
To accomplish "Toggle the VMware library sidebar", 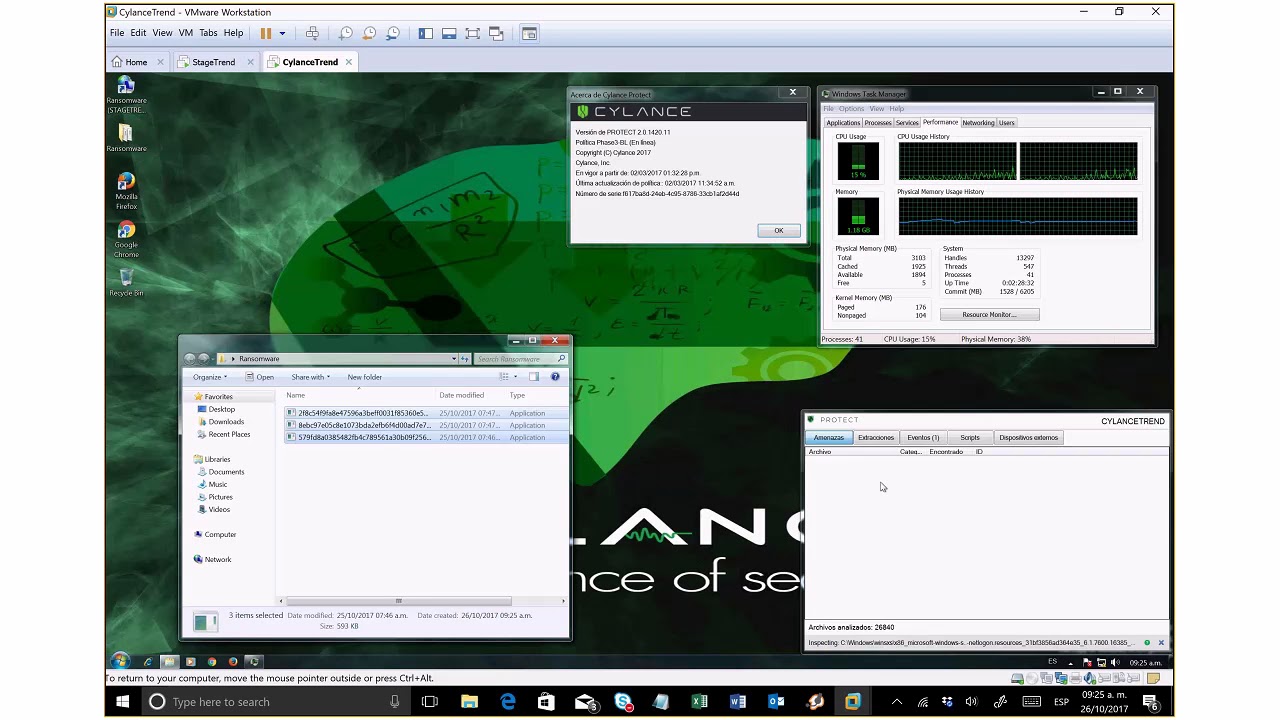I will (426, 33).
